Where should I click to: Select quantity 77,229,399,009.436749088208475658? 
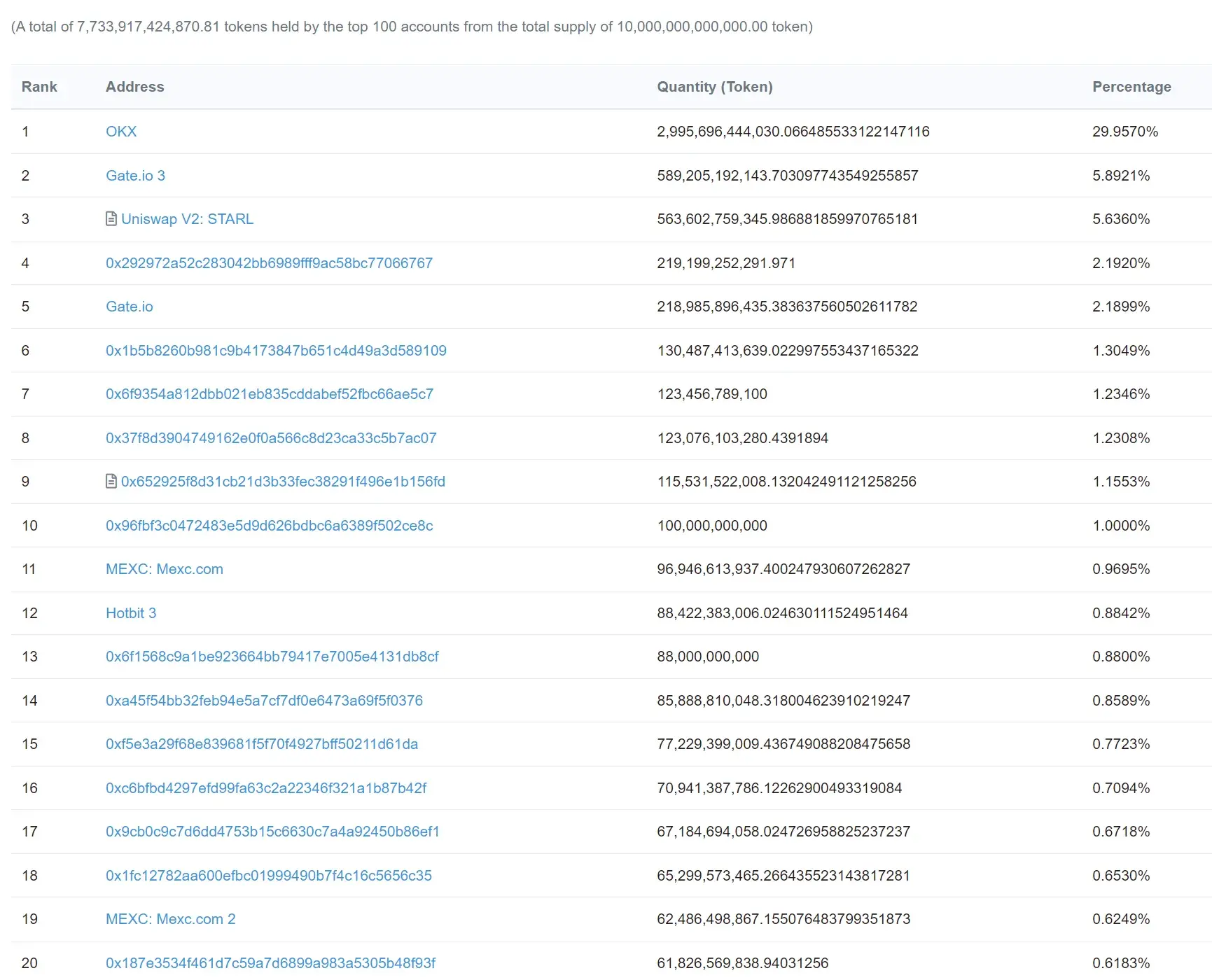point(783,744)
